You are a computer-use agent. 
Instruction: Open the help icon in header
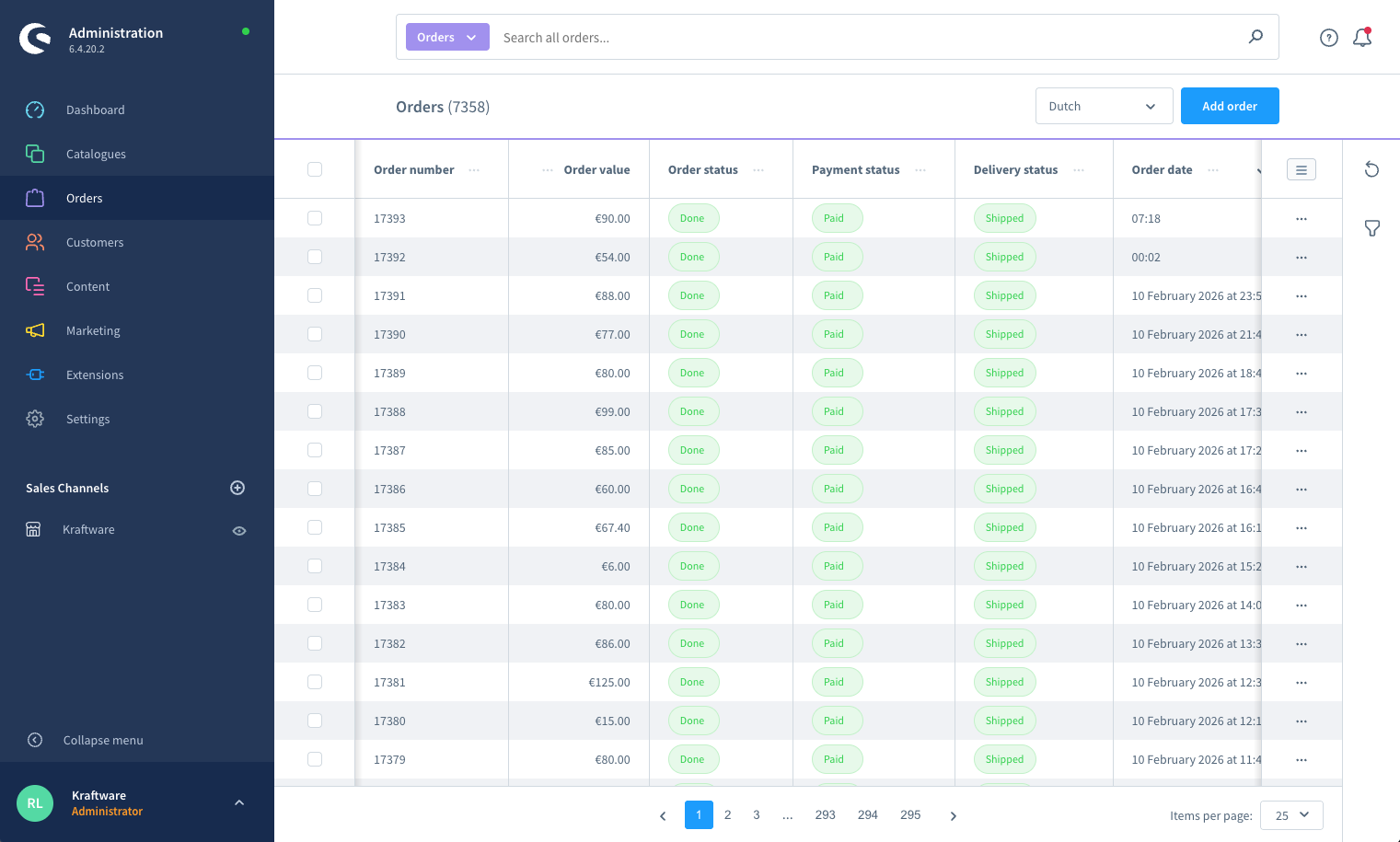[1328, 38]
